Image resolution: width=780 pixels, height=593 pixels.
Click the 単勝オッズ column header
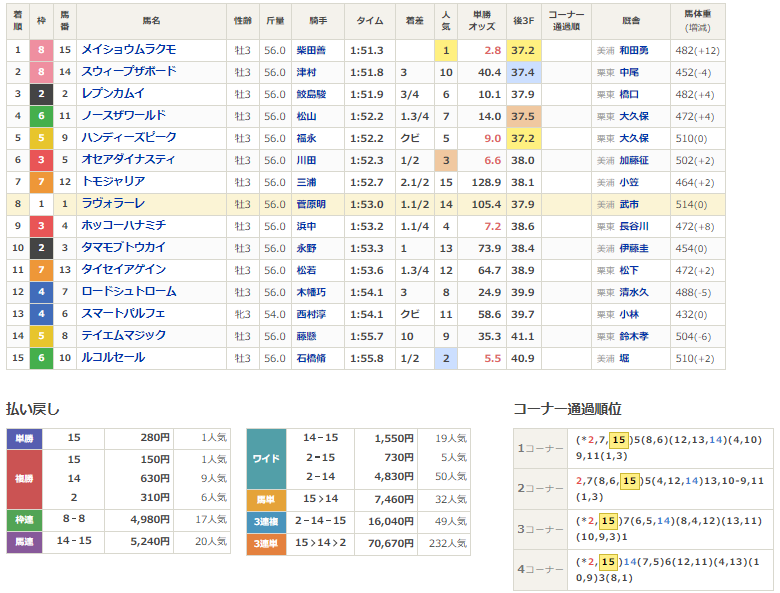482,21
